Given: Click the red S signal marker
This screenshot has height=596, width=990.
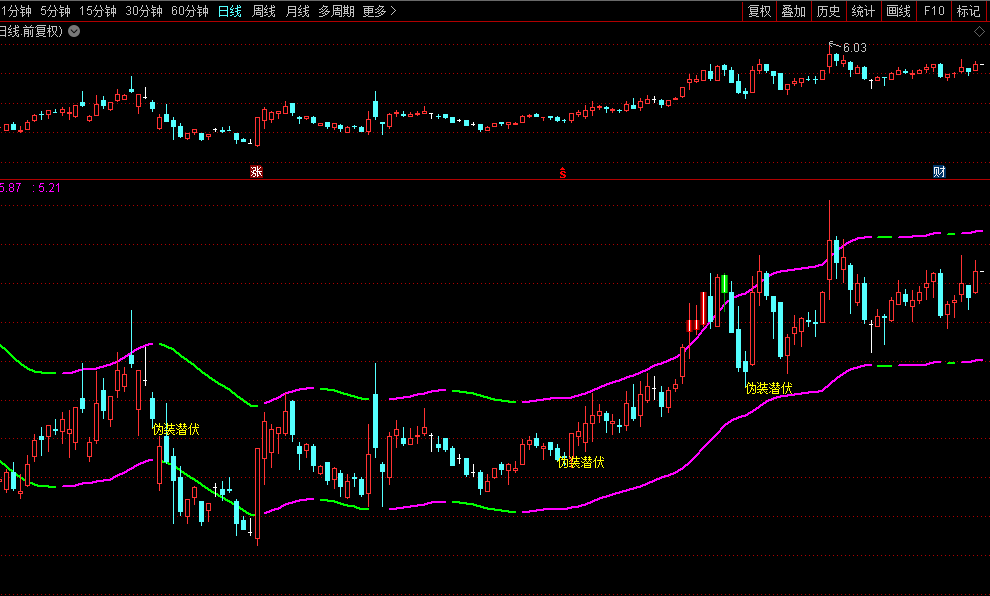Looking at the screenshot, I should pos(562,172).
